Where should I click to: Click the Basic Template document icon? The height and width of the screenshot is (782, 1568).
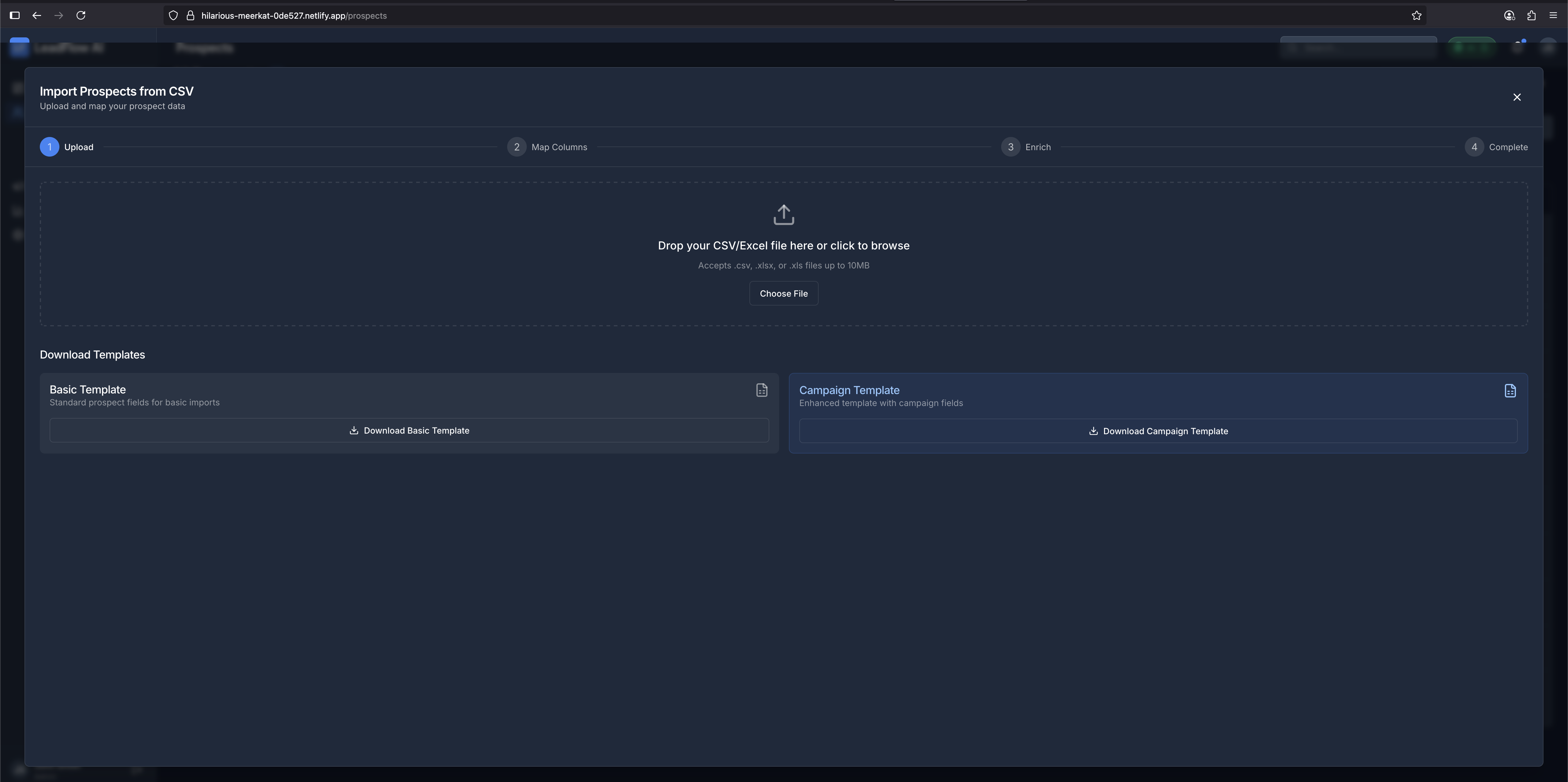click(x=761, y=390)
